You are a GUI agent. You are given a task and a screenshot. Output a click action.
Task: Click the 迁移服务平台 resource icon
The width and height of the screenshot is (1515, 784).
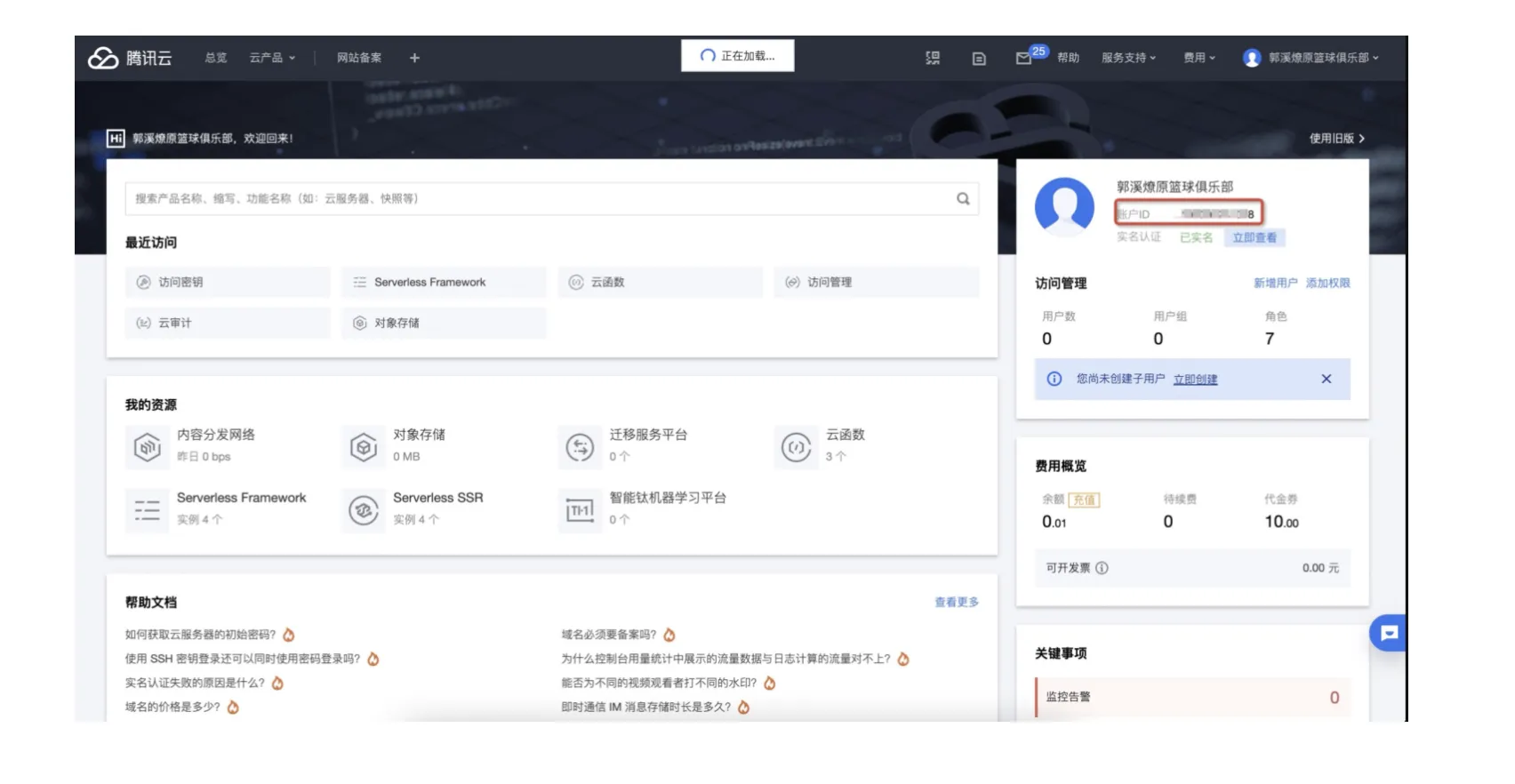(580, 446)
